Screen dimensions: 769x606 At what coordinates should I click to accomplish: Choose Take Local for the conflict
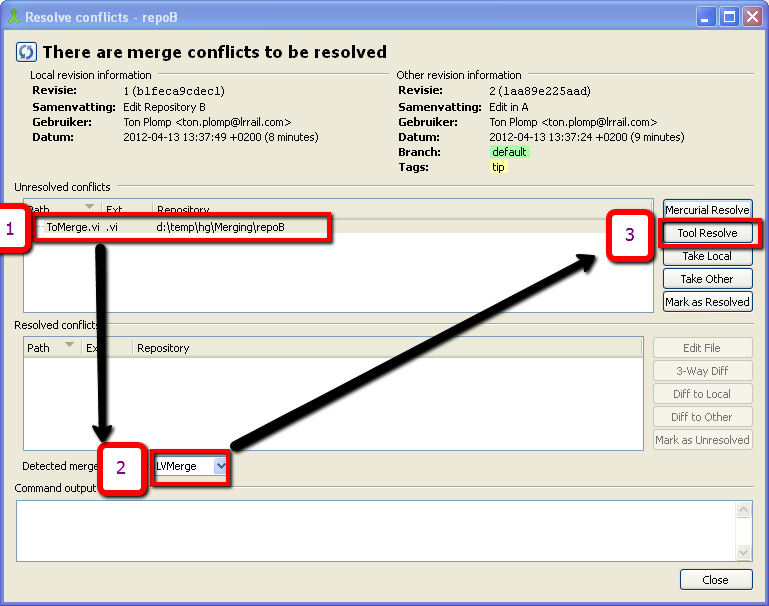click(707, 256)
